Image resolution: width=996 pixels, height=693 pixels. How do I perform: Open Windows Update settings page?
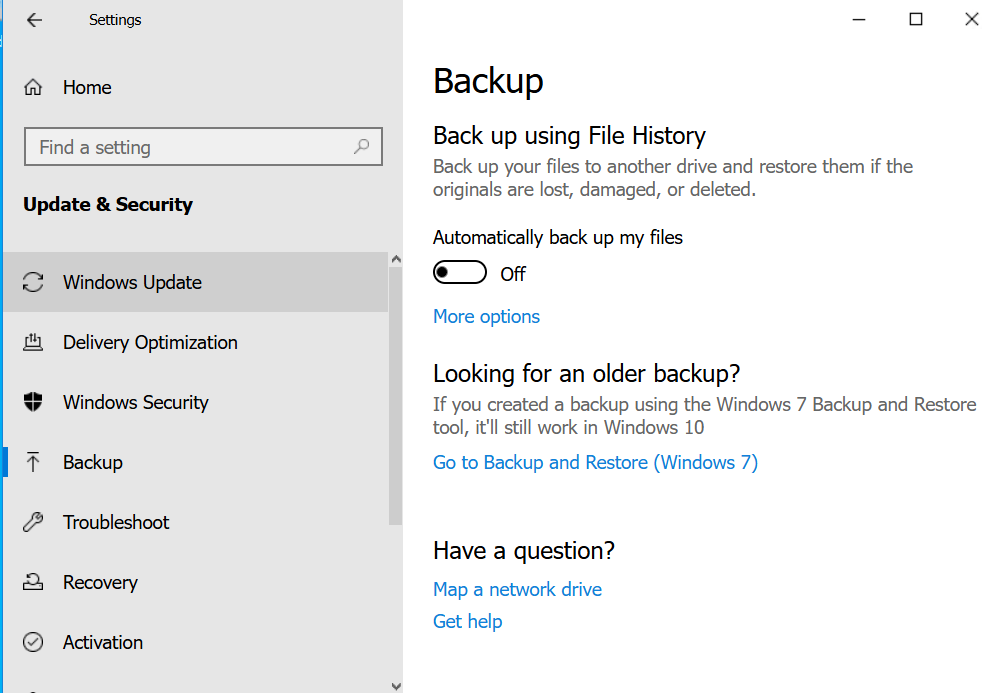click(132, 282)
